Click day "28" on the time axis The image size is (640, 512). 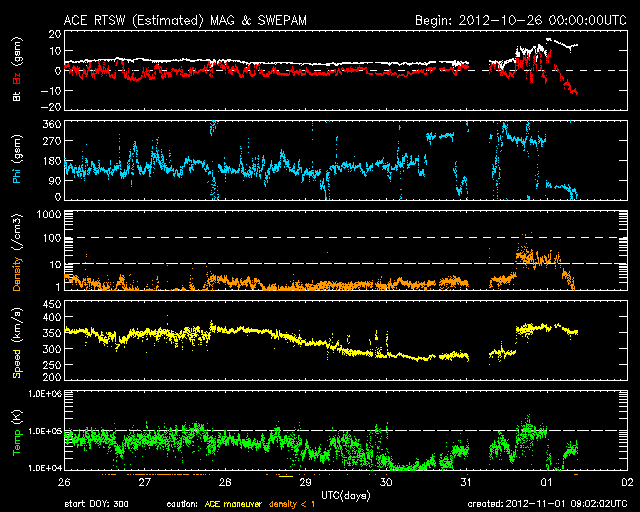(x=225, y=482)
